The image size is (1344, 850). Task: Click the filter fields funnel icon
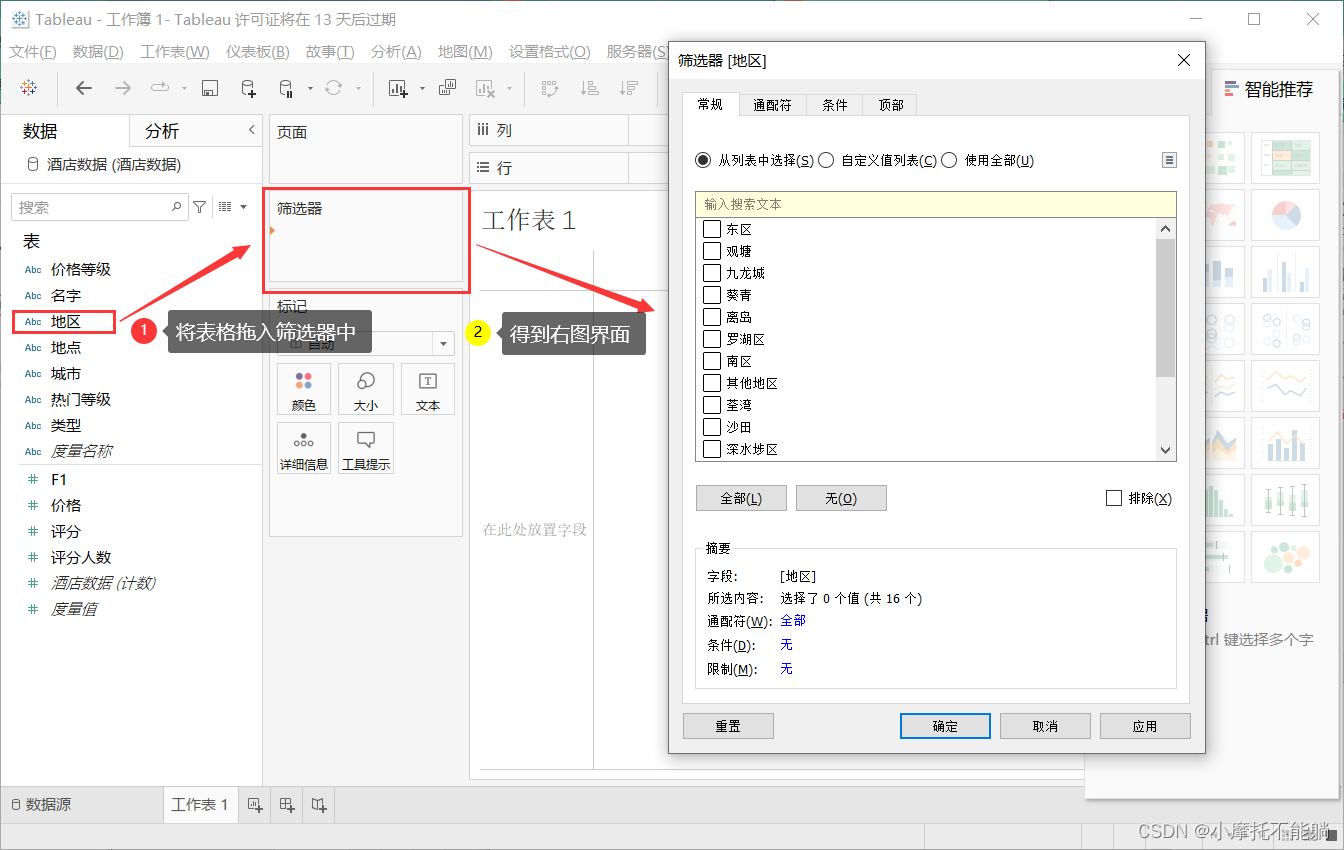pyautogui.click(x=200, y=207)
